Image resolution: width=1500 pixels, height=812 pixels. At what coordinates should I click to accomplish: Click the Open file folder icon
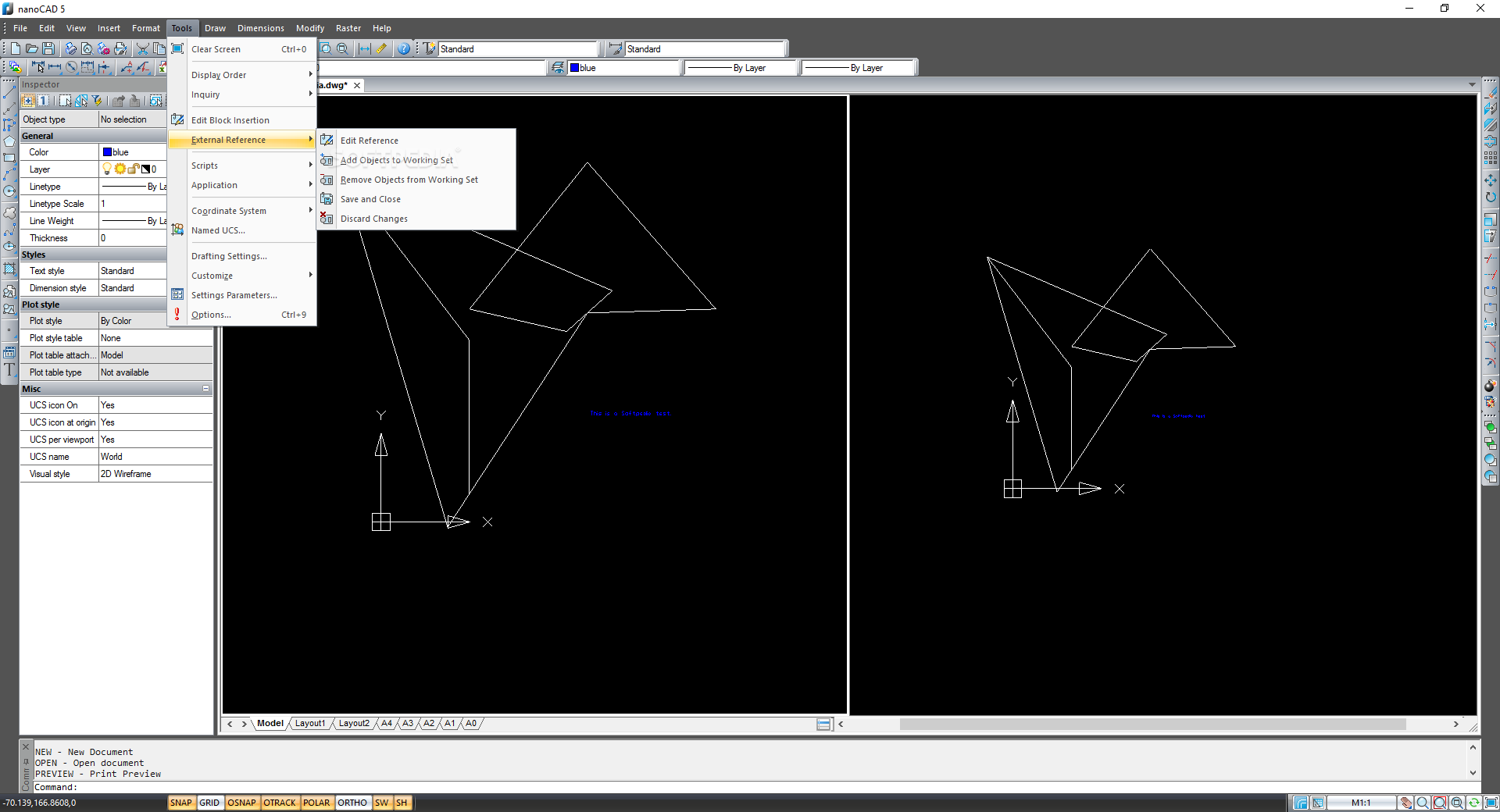[32, 48]
